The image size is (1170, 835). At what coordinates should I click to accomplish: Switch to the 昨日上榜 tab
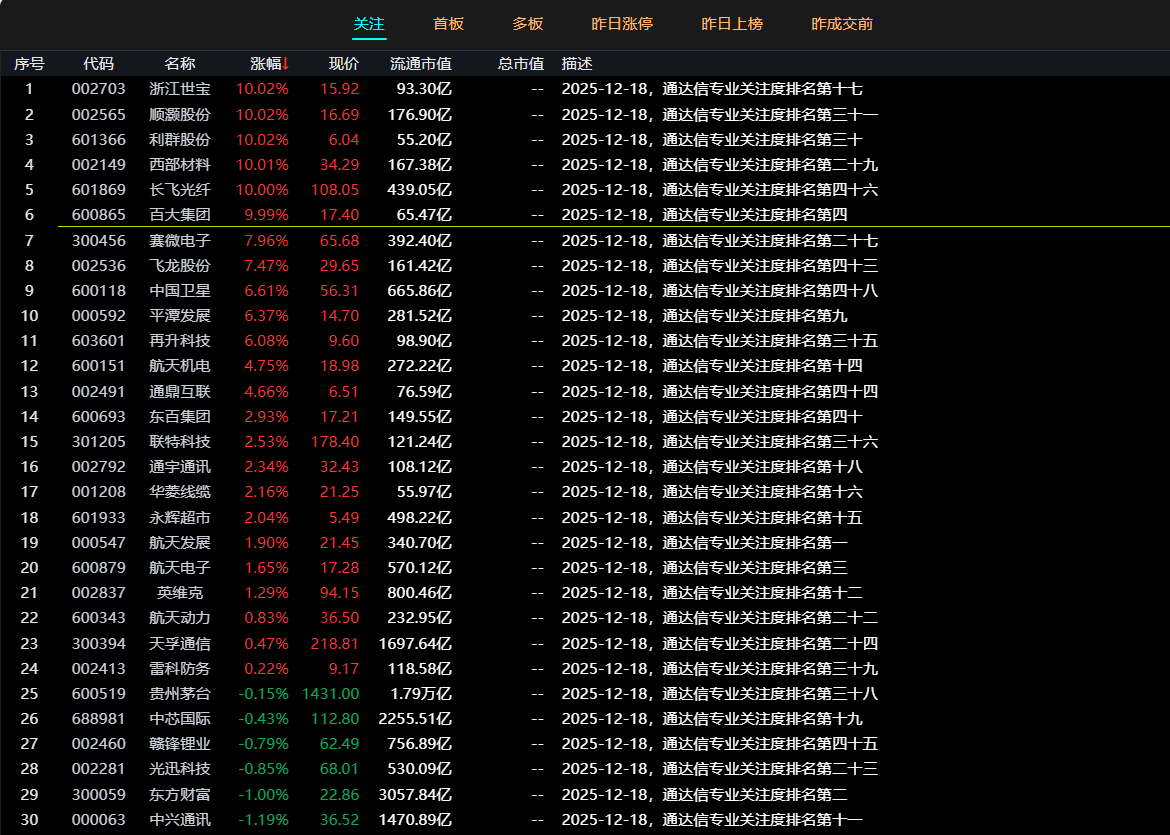click(x=732, y=24)
